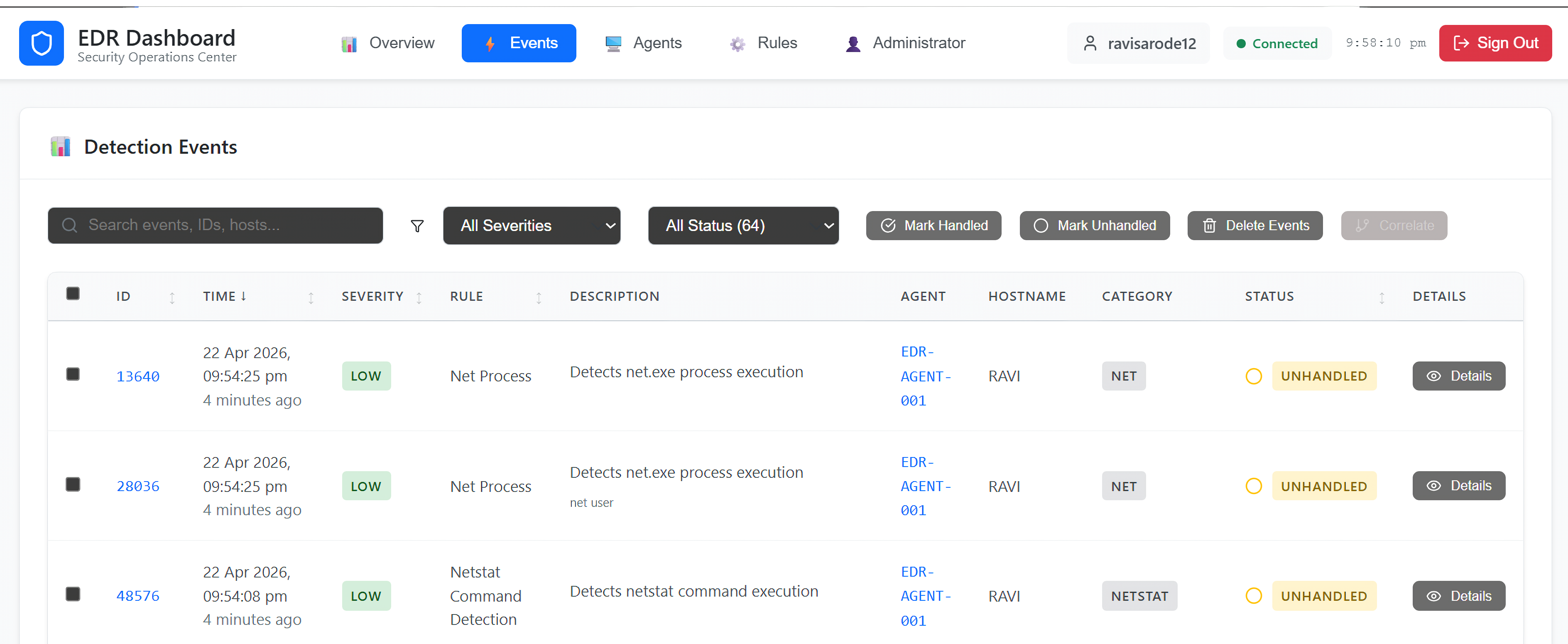Viewport: 1568px width, 644px height.
Task: Sort by the ID column arrows
Action: 172,297
